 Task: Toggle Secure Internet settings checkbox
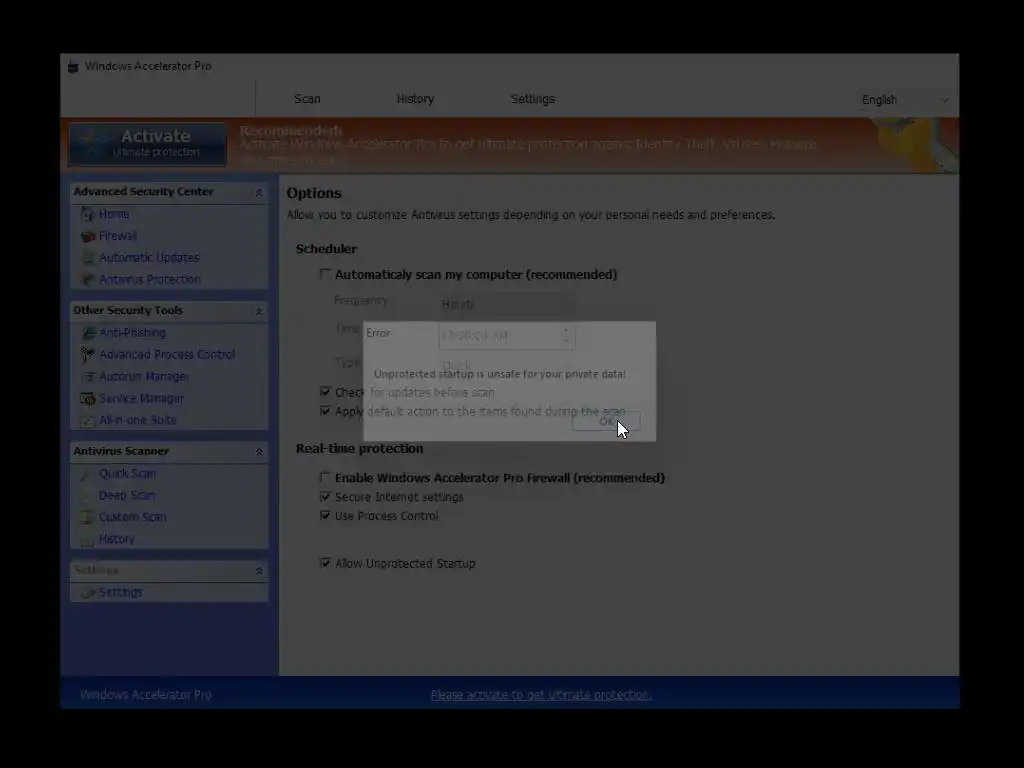325,497
